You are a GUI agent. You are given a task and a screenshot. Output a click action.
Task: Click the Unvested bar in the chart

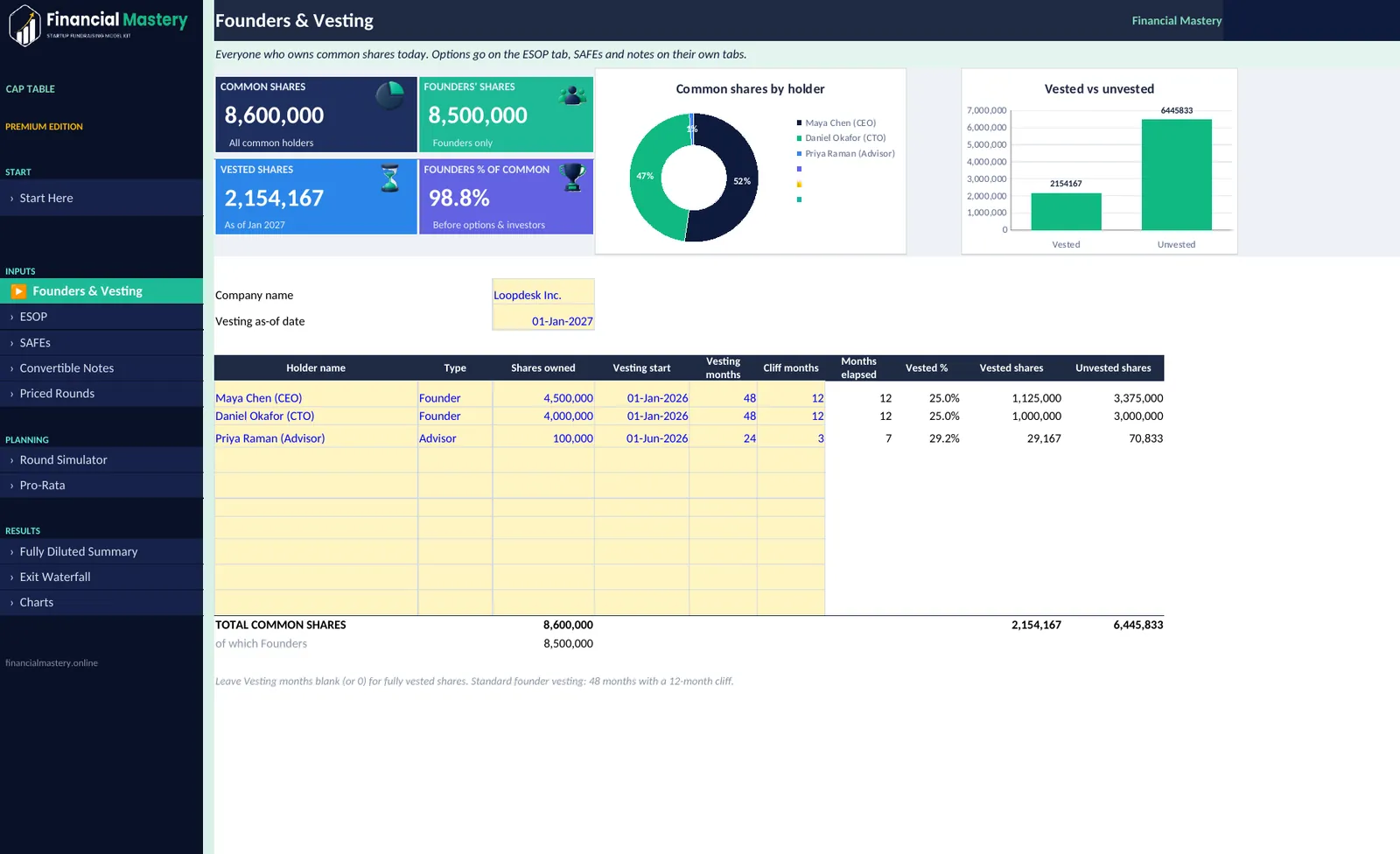point(1177,175)
